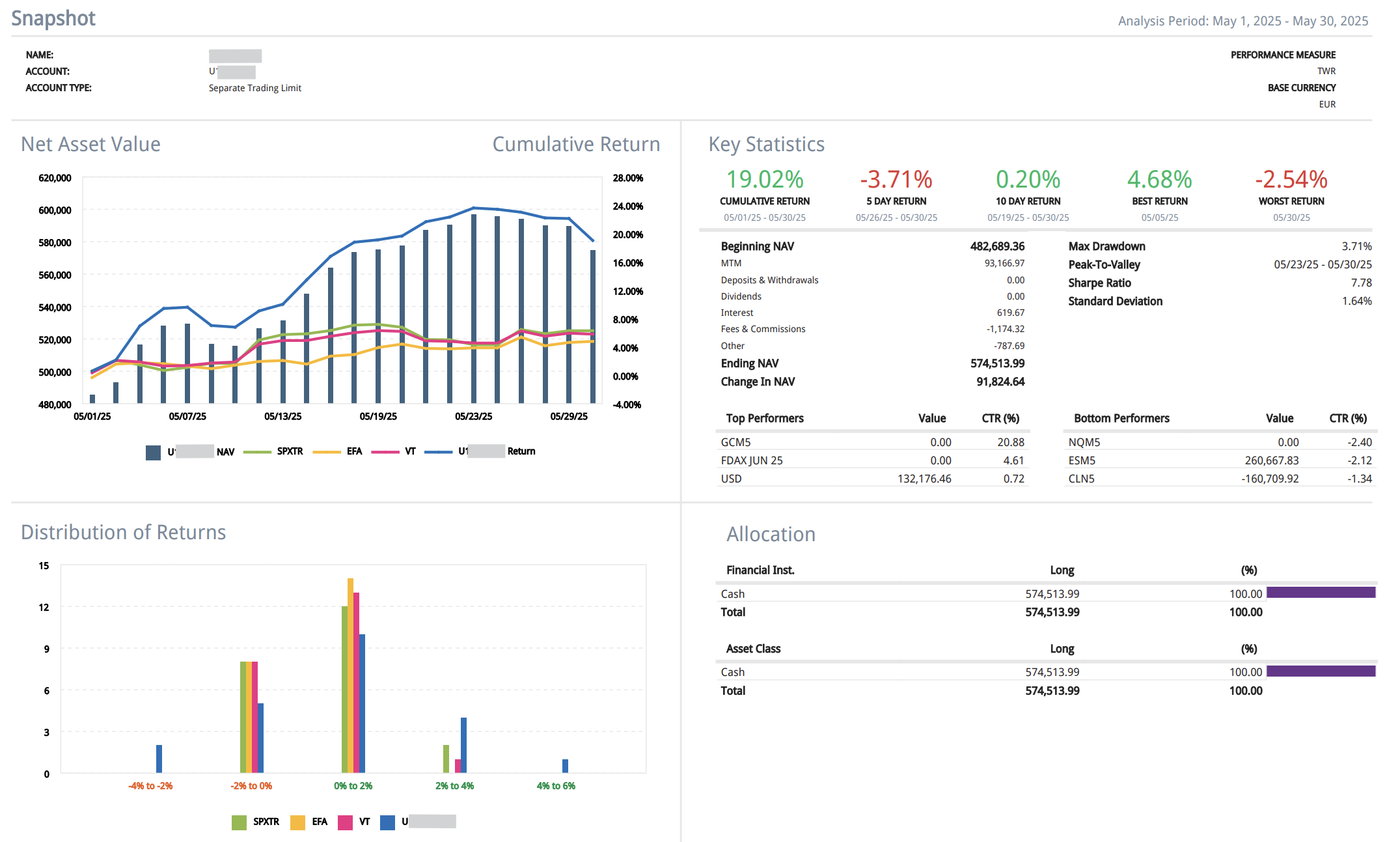Select the GCM5 top performer row

click(x=872, y=442)
